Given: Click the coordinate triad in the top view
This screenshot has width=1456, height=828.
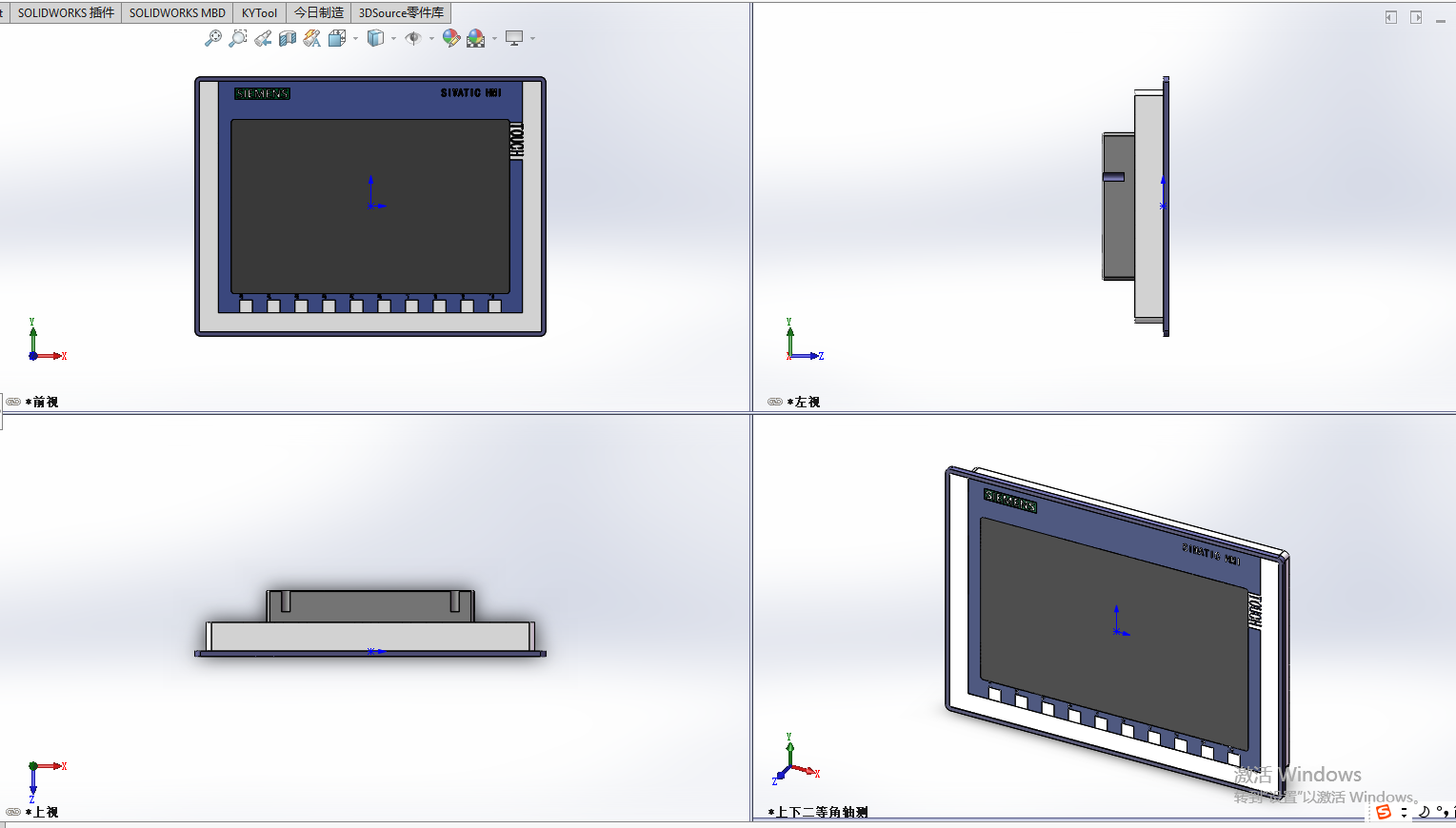Looking at the screenshot, I should pos(46,780).
